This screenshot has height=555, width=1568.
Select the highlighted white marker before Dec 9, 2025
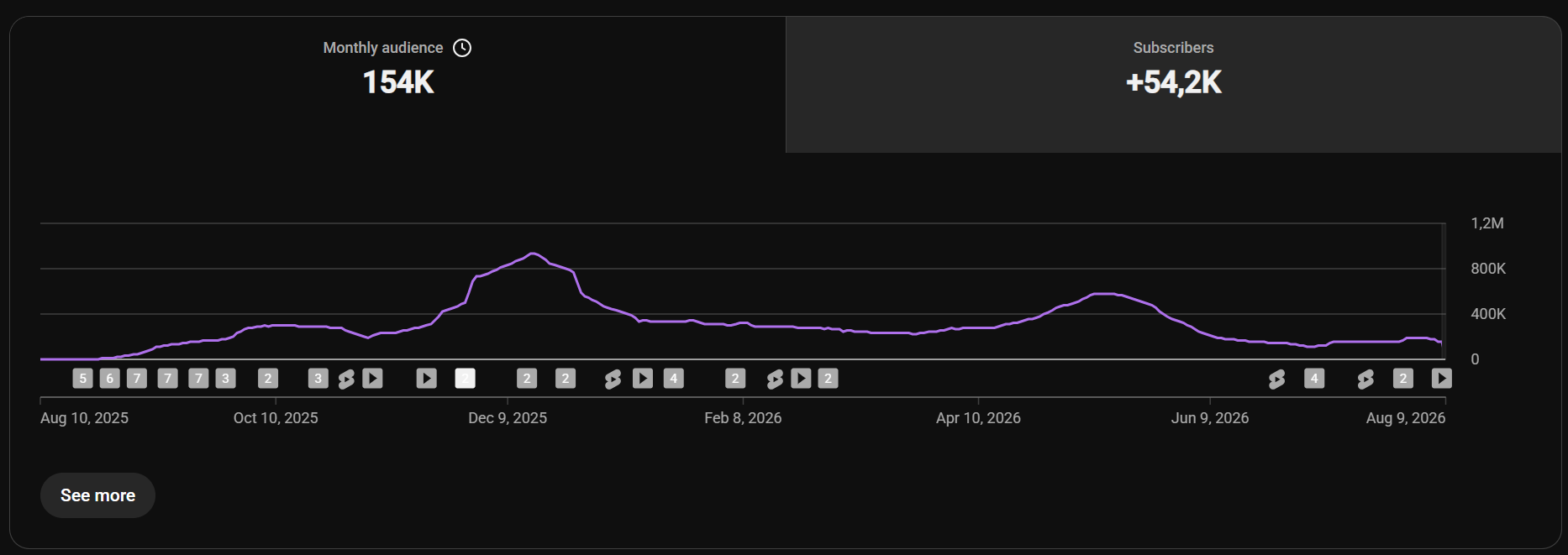pyautogui.click(x=466, y=379)
